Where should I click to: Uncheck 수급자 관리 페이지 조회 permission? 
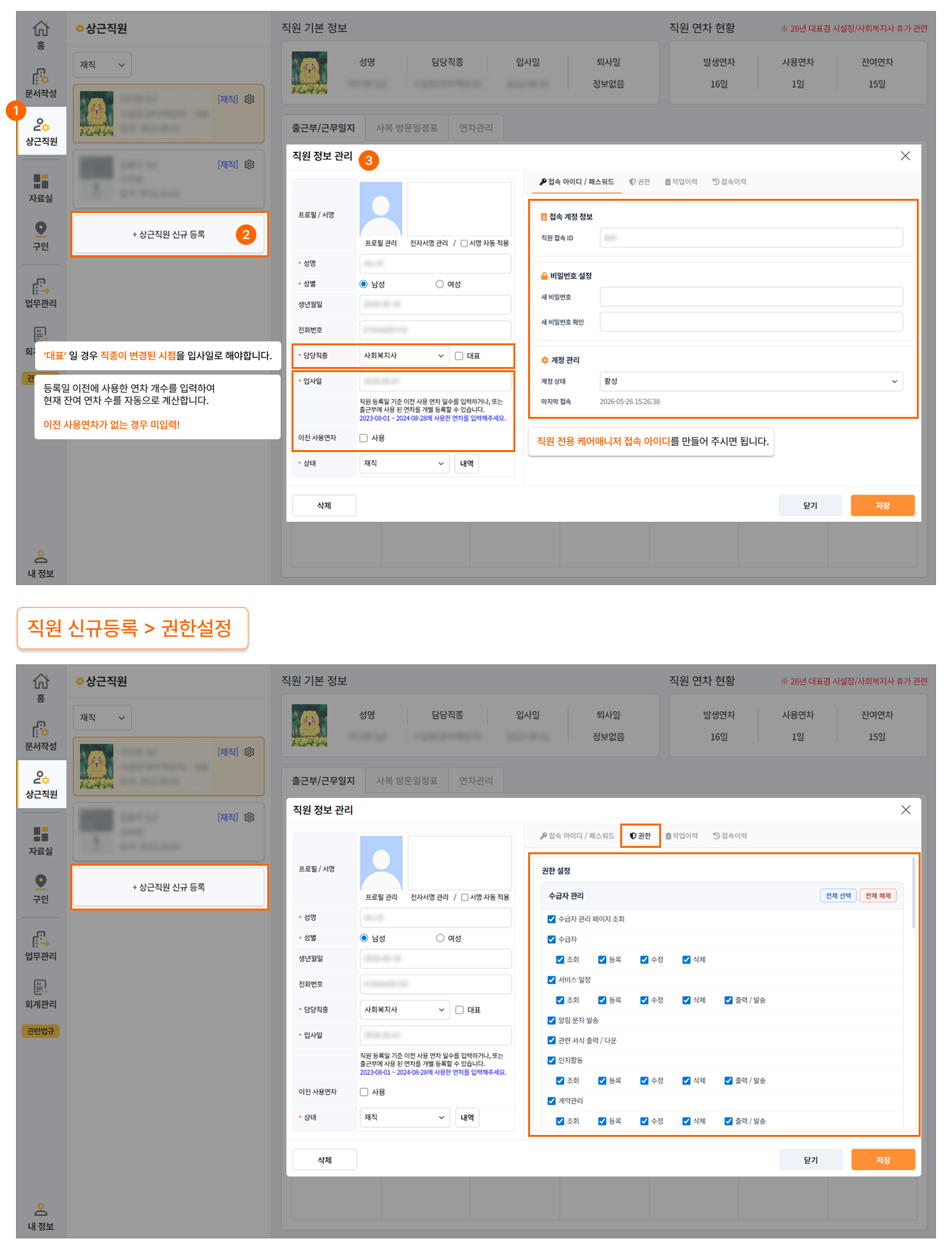click(x=552, y=919)
